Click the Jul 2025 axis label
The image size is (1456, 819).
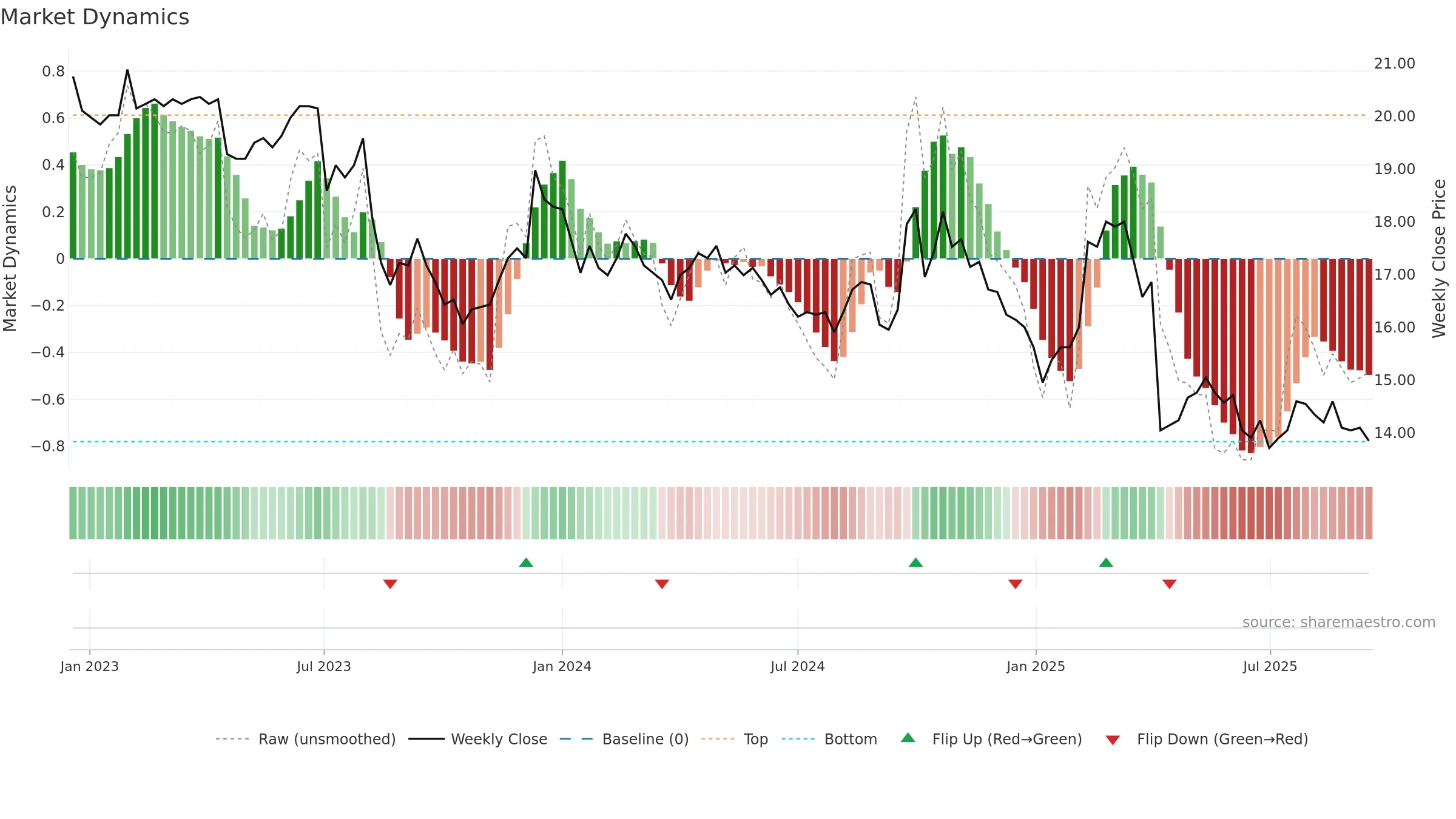[x=1270, y=666]
